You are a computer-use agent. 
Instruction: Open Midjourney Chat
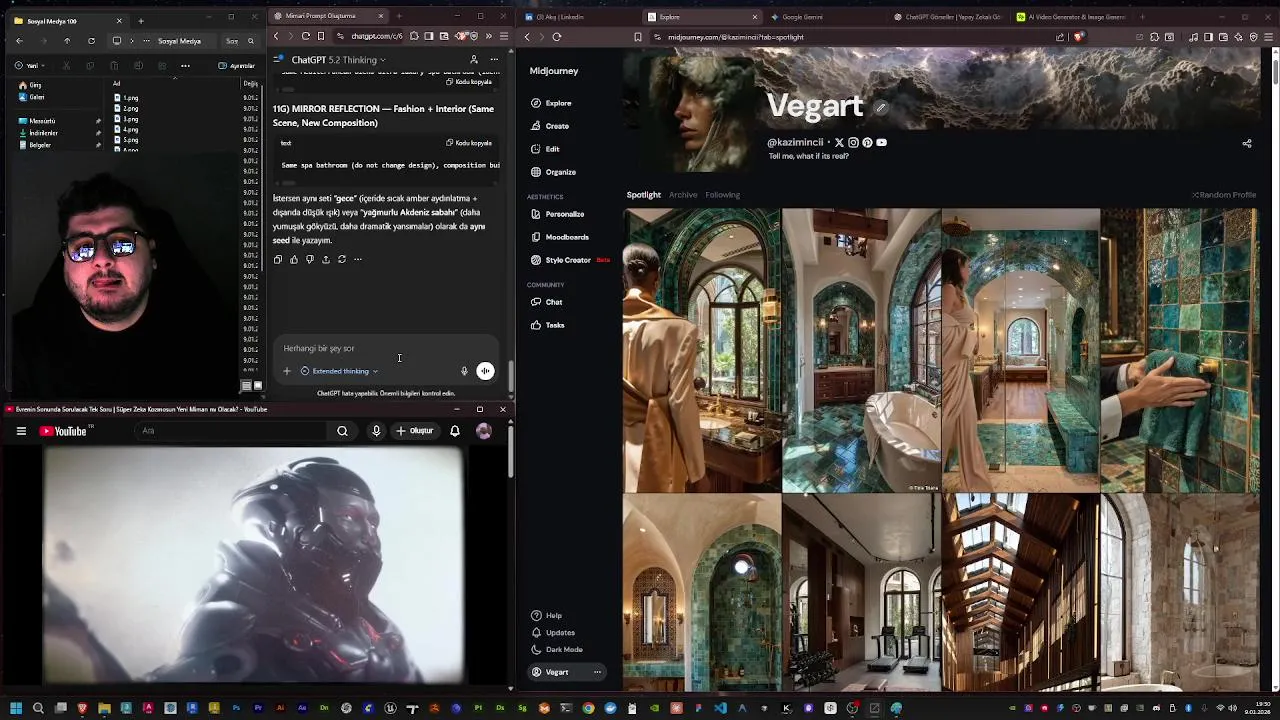point(547,302)
